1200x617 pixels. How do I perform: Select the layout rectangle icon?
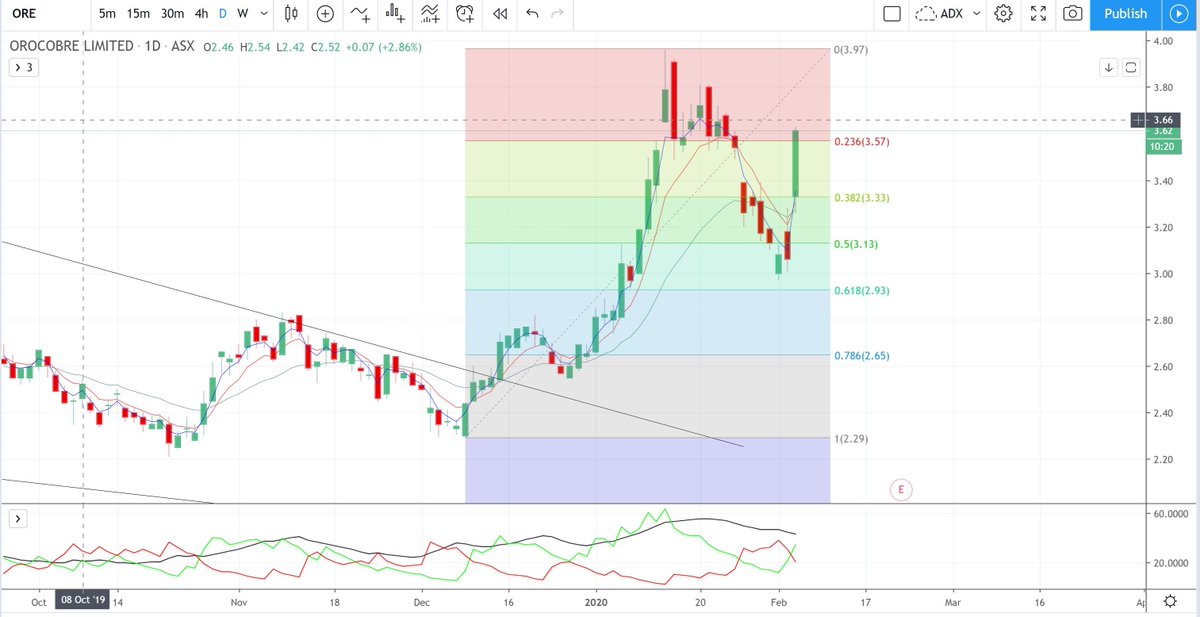click(x=893, y=14)
